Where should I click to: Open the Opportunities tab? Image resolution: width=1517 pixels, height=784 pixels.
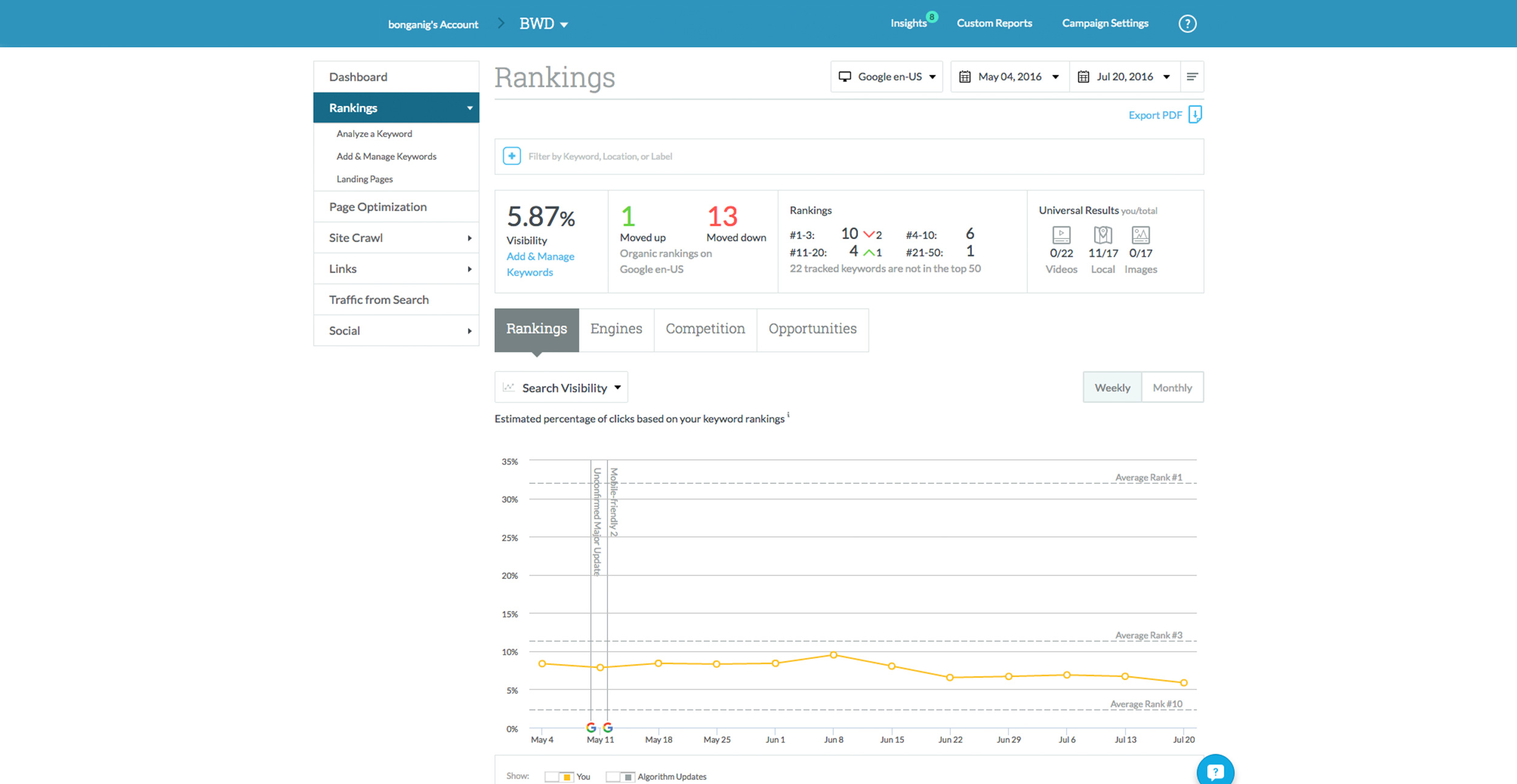click(x=812, y=329)
